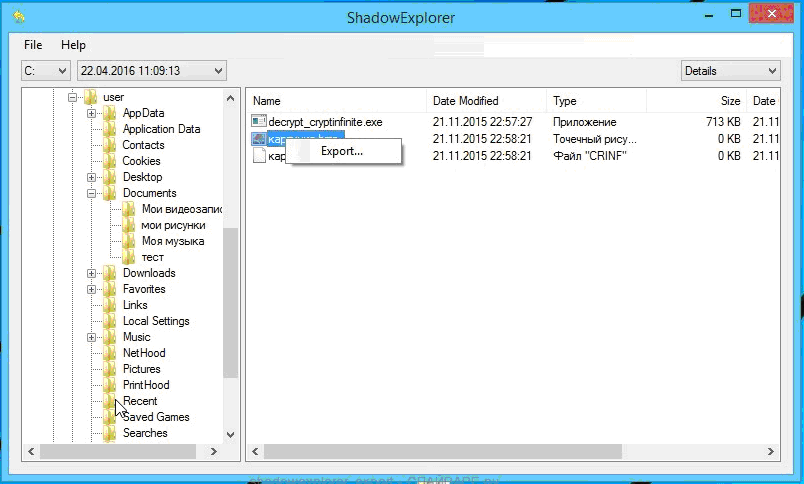Click the decrypt_cryptinfinite.exe file icon

point(259,121)
